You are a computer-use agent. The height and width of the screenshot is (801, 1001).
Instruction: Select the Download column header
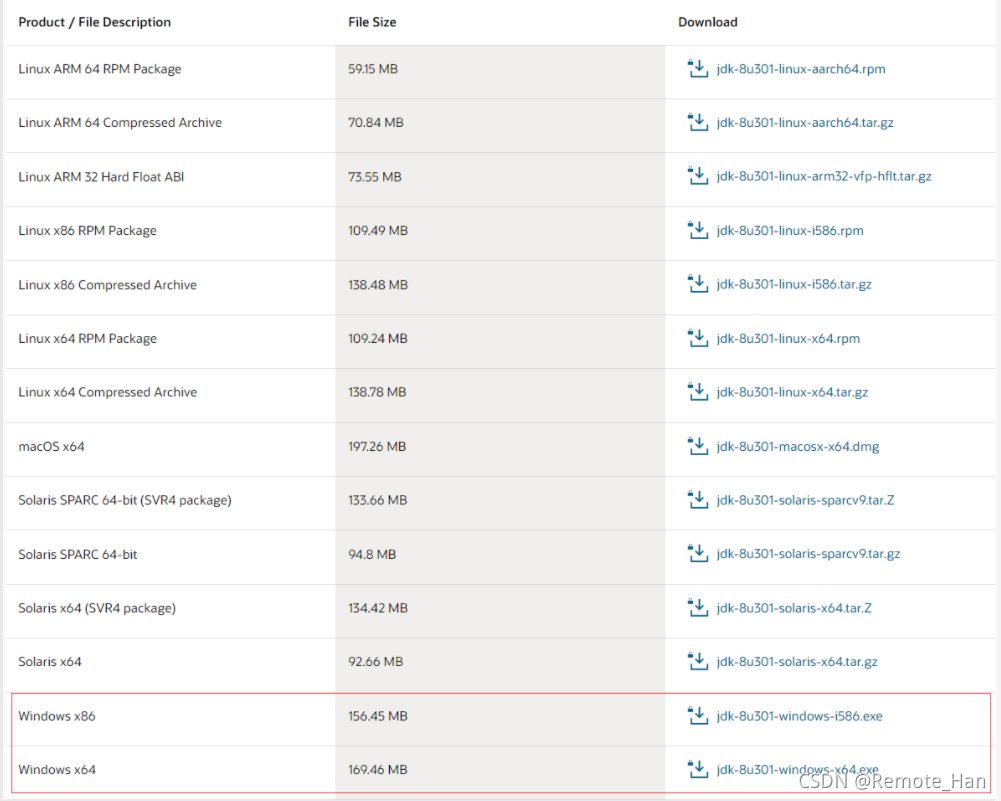coord(707,22)
